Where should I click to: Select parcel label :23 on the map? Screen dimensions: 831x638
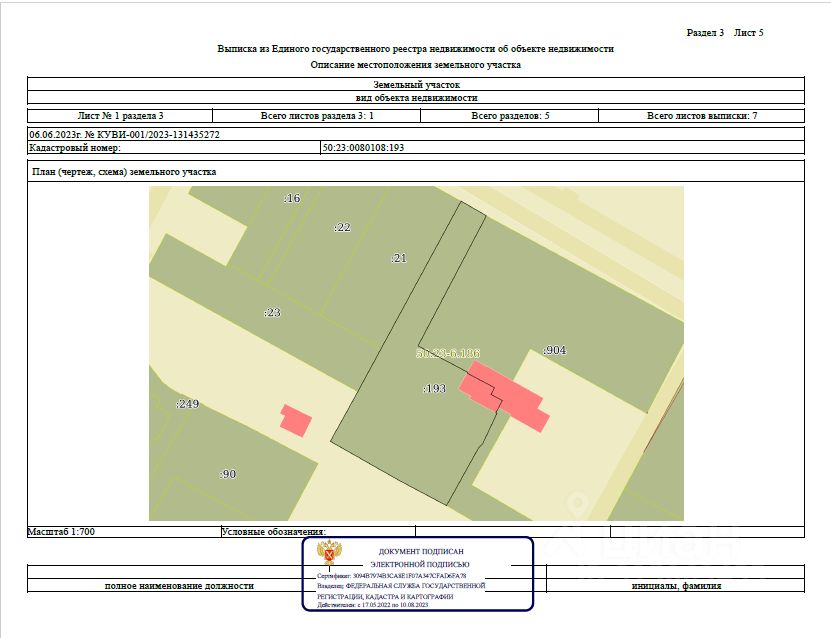coord(272,313)
